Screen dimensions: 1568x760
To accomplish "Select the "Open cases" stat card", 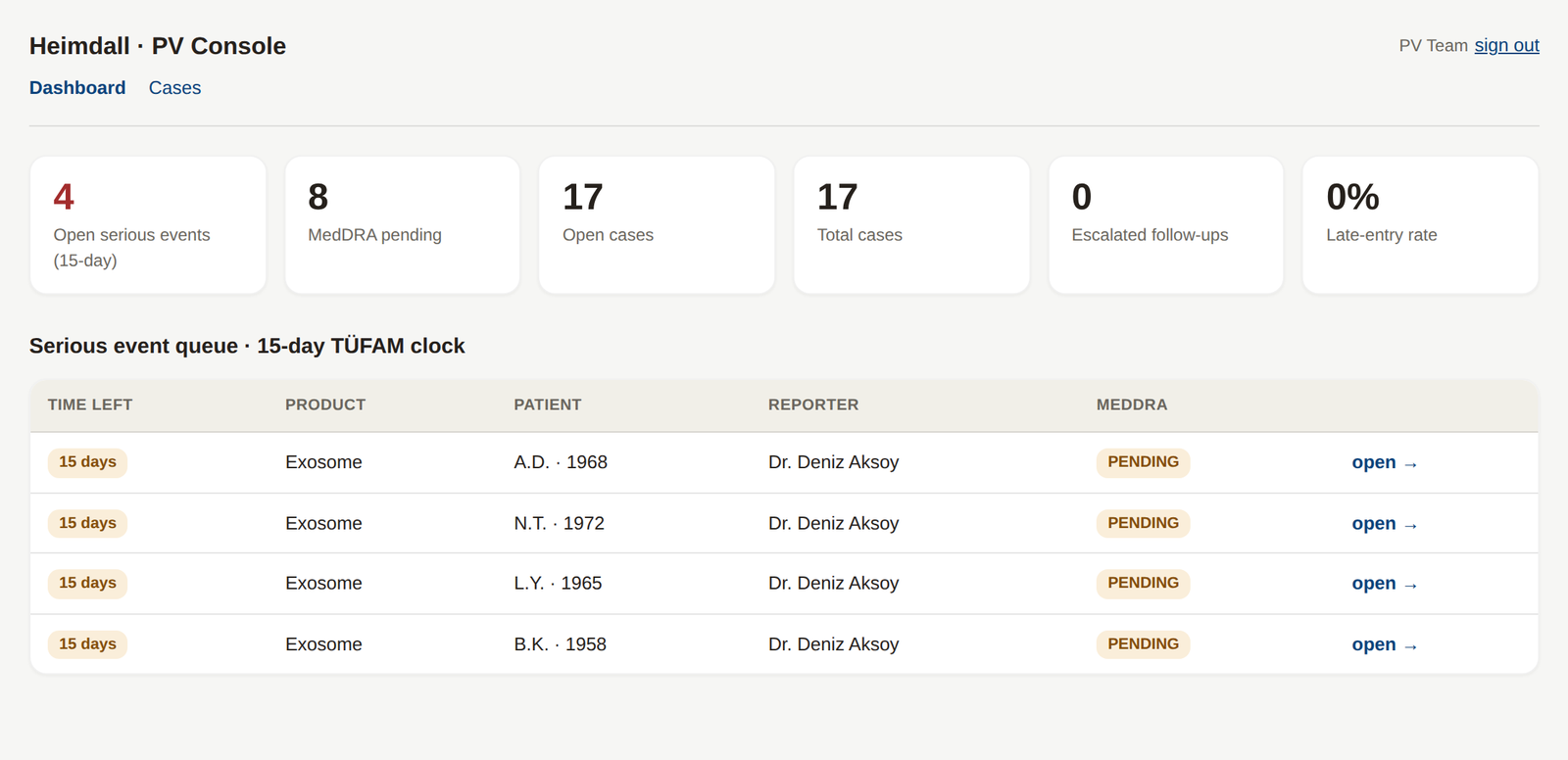I will (657, 225).
